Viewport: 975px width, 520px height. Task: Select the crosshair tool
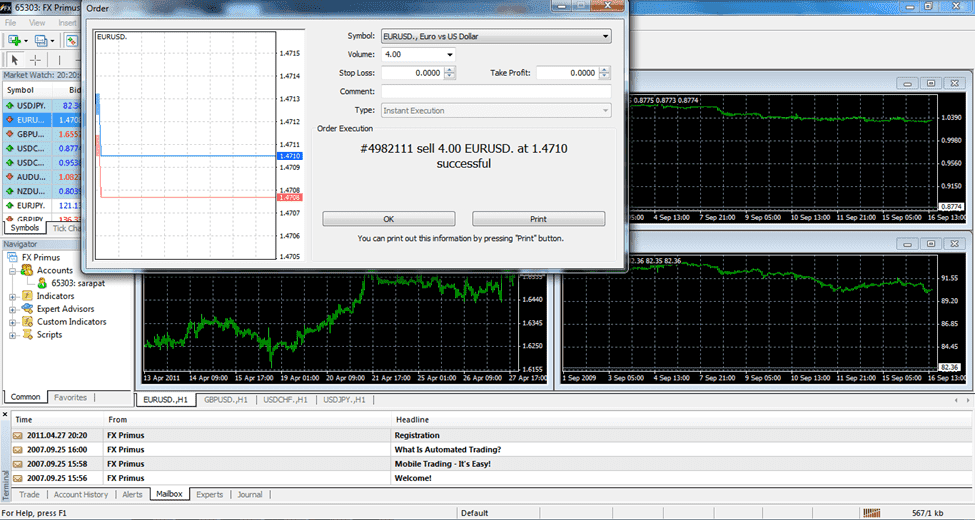pos(36,60)
